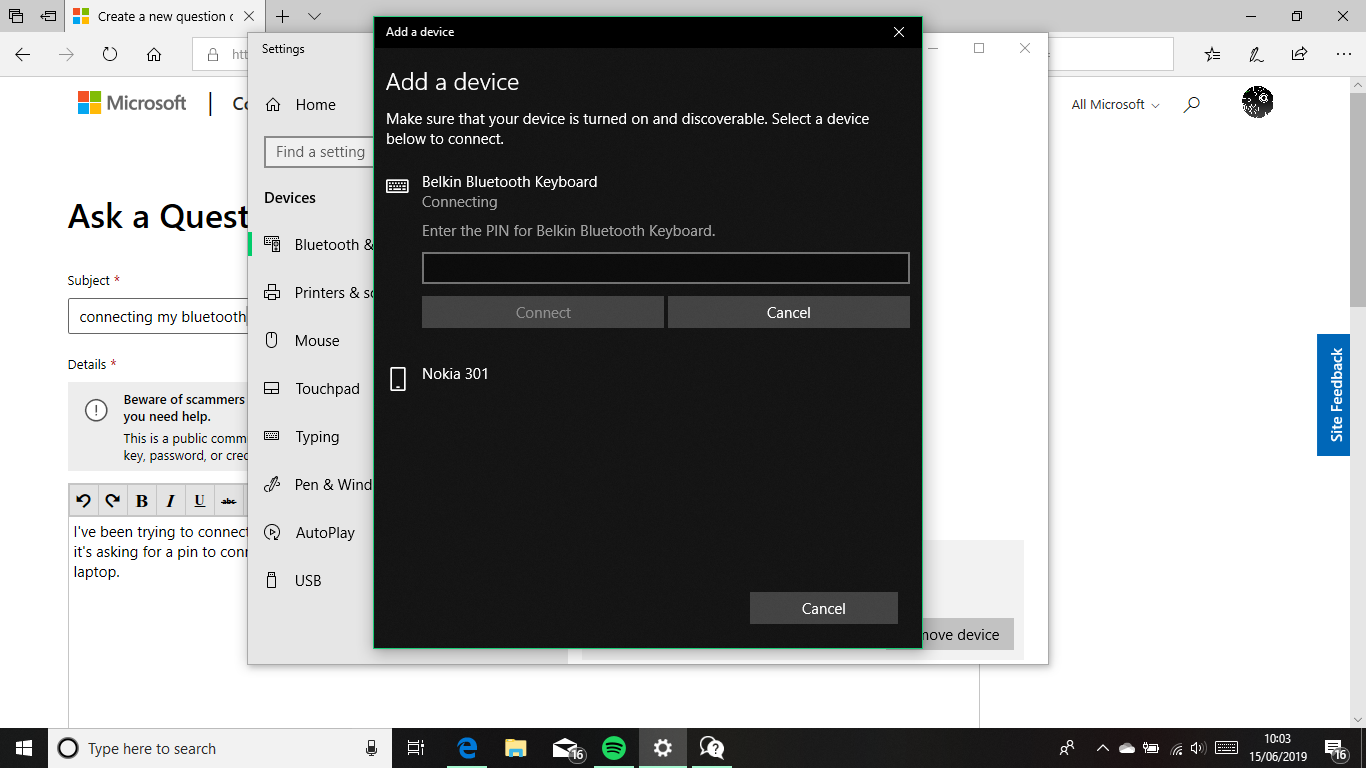Toggle Bold in the editor toolbar

[x=142, y=501]
